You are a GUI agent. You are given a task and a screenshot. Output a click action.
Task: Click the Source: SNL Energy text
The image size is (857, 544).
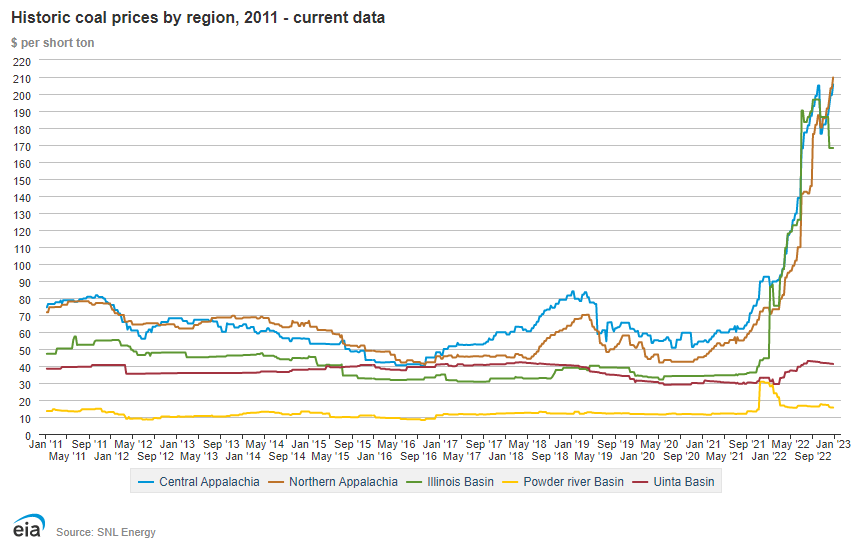pyautogui.click(x=106, y=532)
